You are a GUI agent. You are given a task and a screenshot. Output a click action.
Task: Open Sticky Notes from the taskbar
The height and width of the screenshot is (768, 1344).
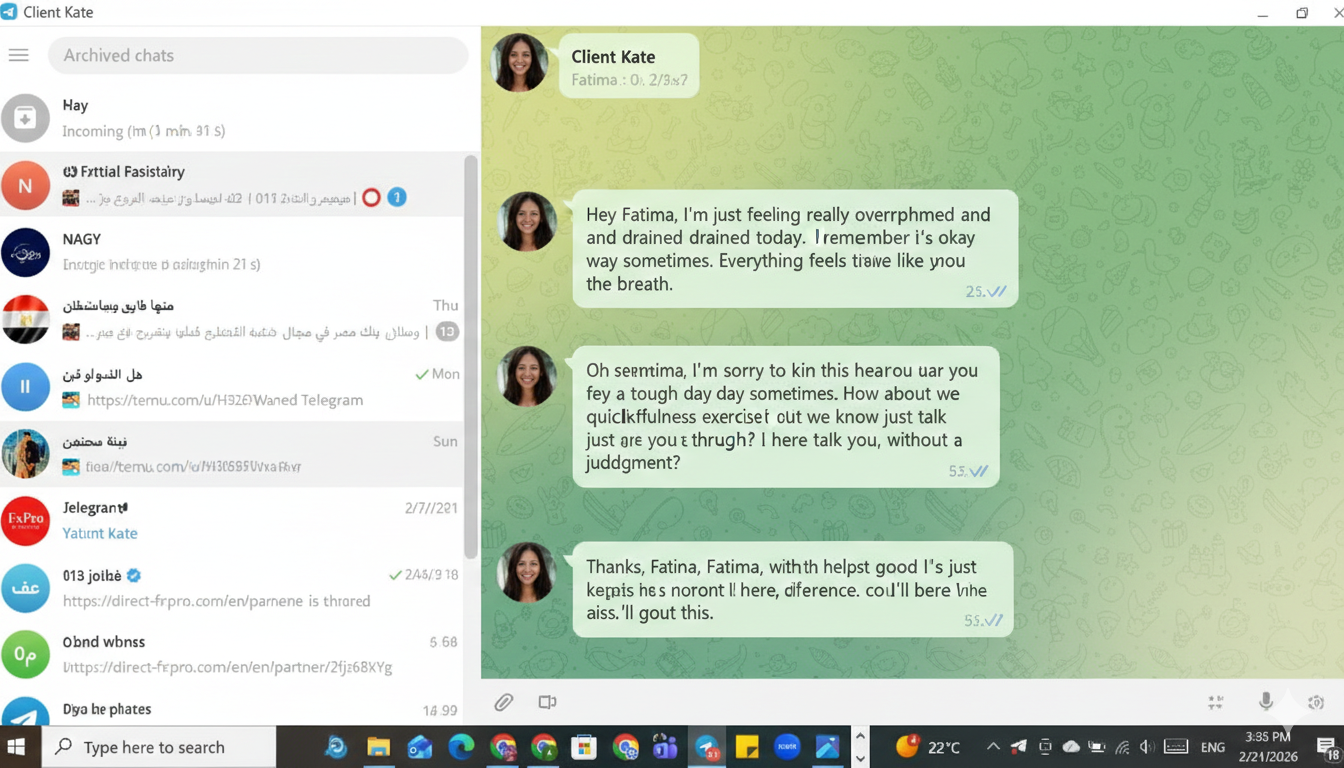pyautogui.click(x=747, y=747)
